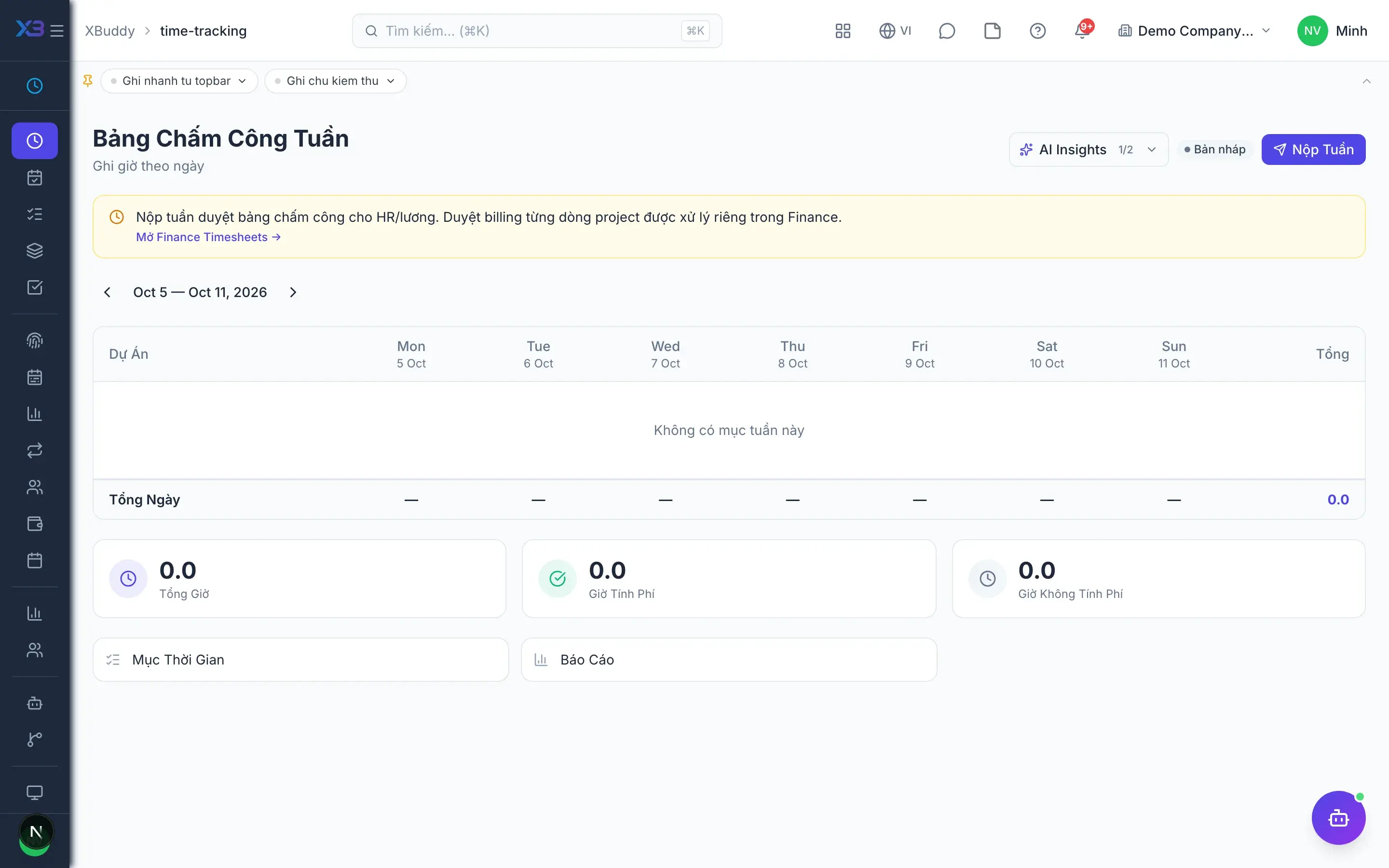Open the git branch sidebar icon
Screen dimensions: 1389x868
(34, 739)
